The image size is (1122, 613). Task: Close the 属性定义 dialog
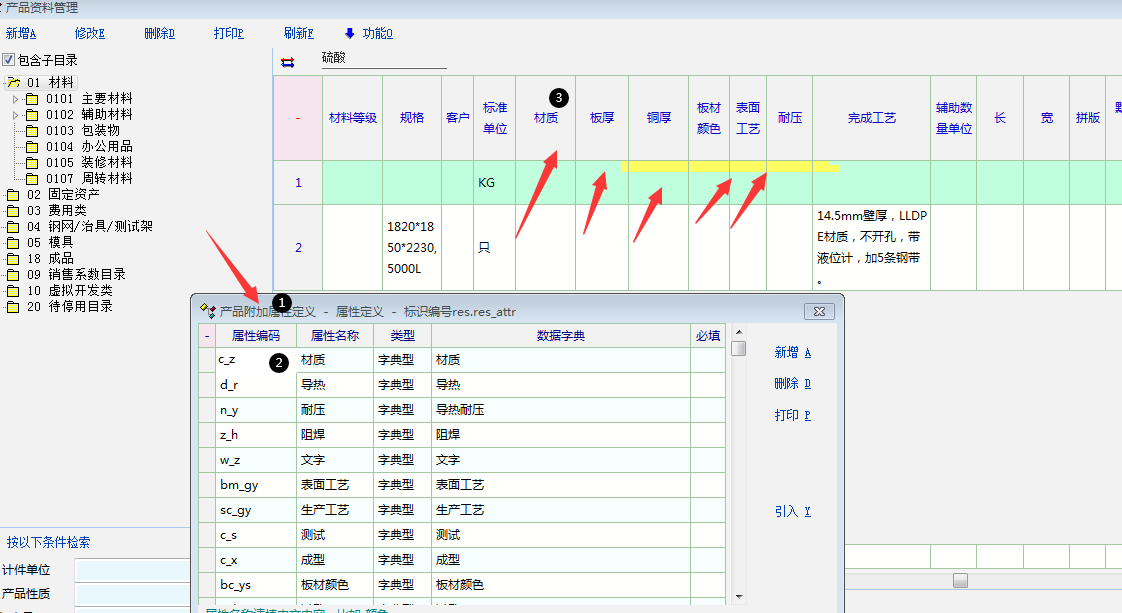click(x=818, y=311)
